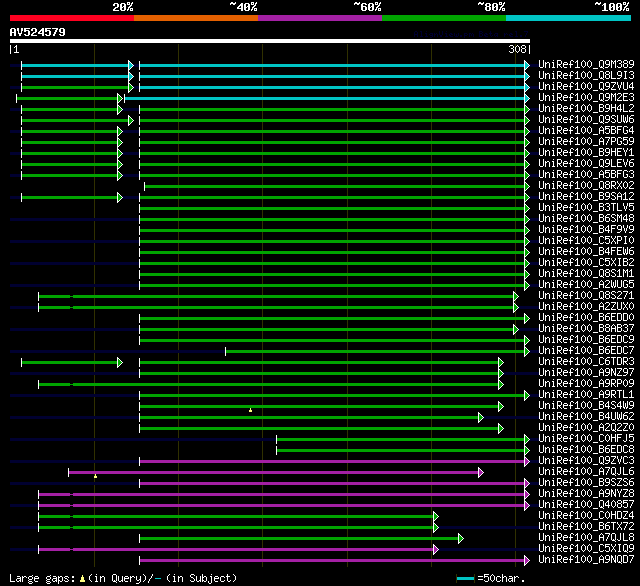The image size is (640, 586).
Task: Select the UniRef100_B4UW62 label
Action: (586, 417)
